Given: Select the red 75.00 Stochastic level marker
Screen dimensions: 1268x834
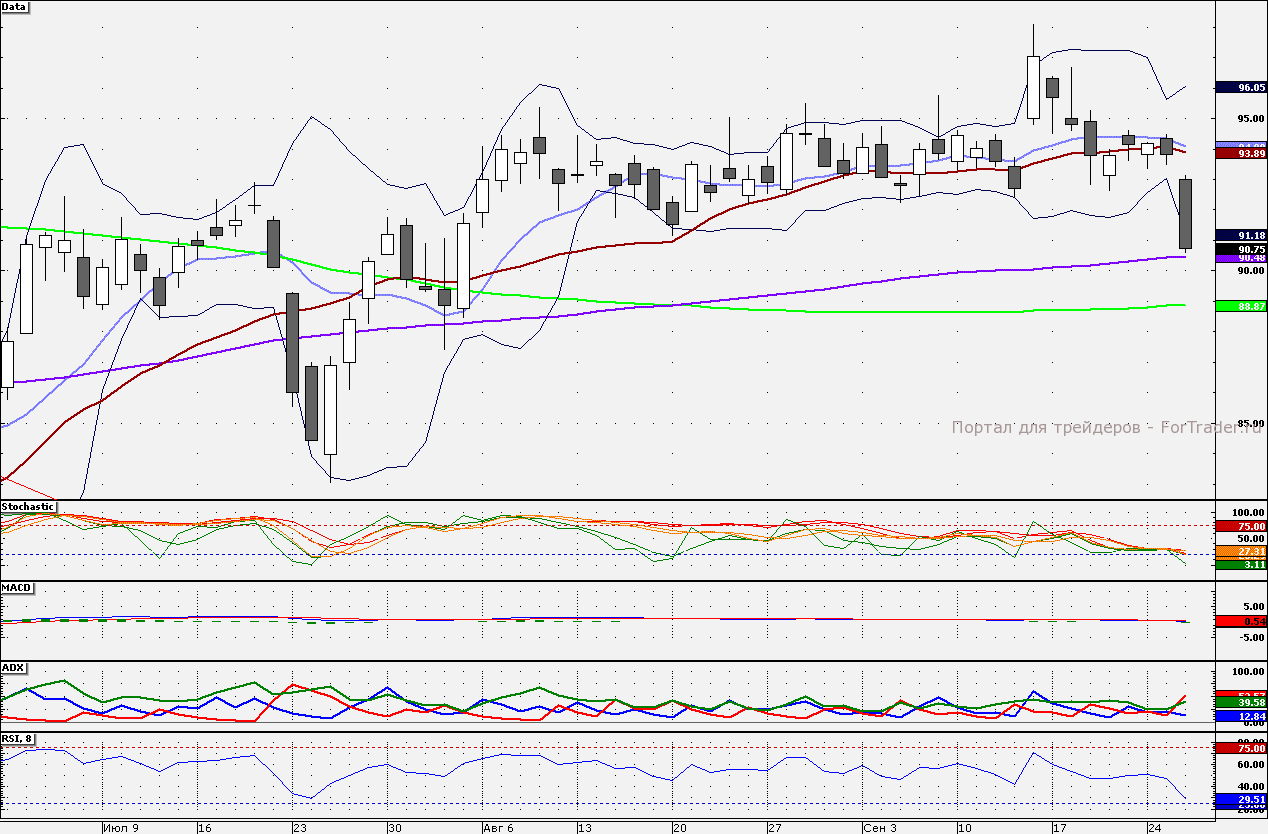Looking at the screenshot, I should (1241, 526).
